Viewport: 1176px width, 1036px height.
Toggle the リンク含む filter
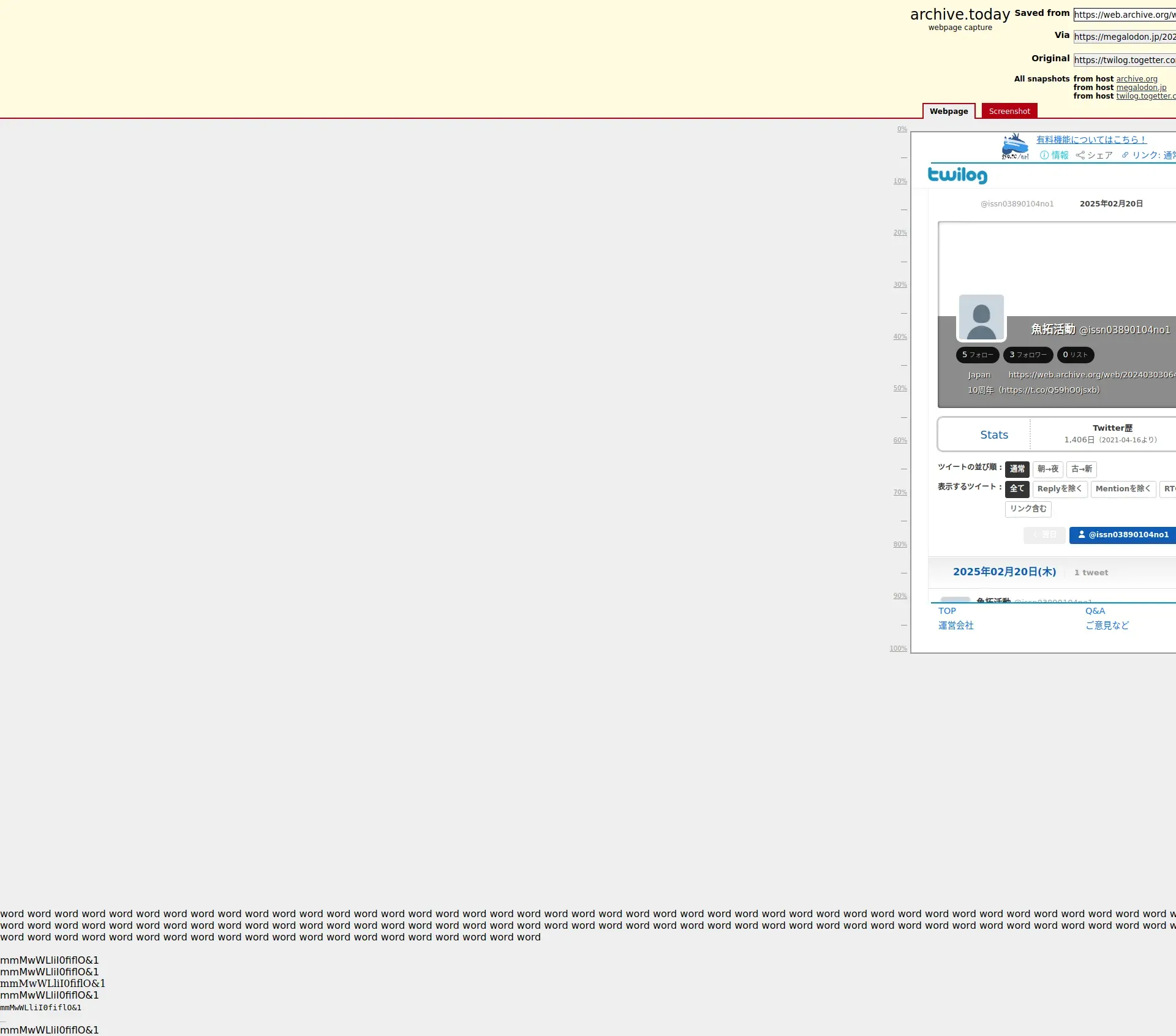coord(1028,509)
